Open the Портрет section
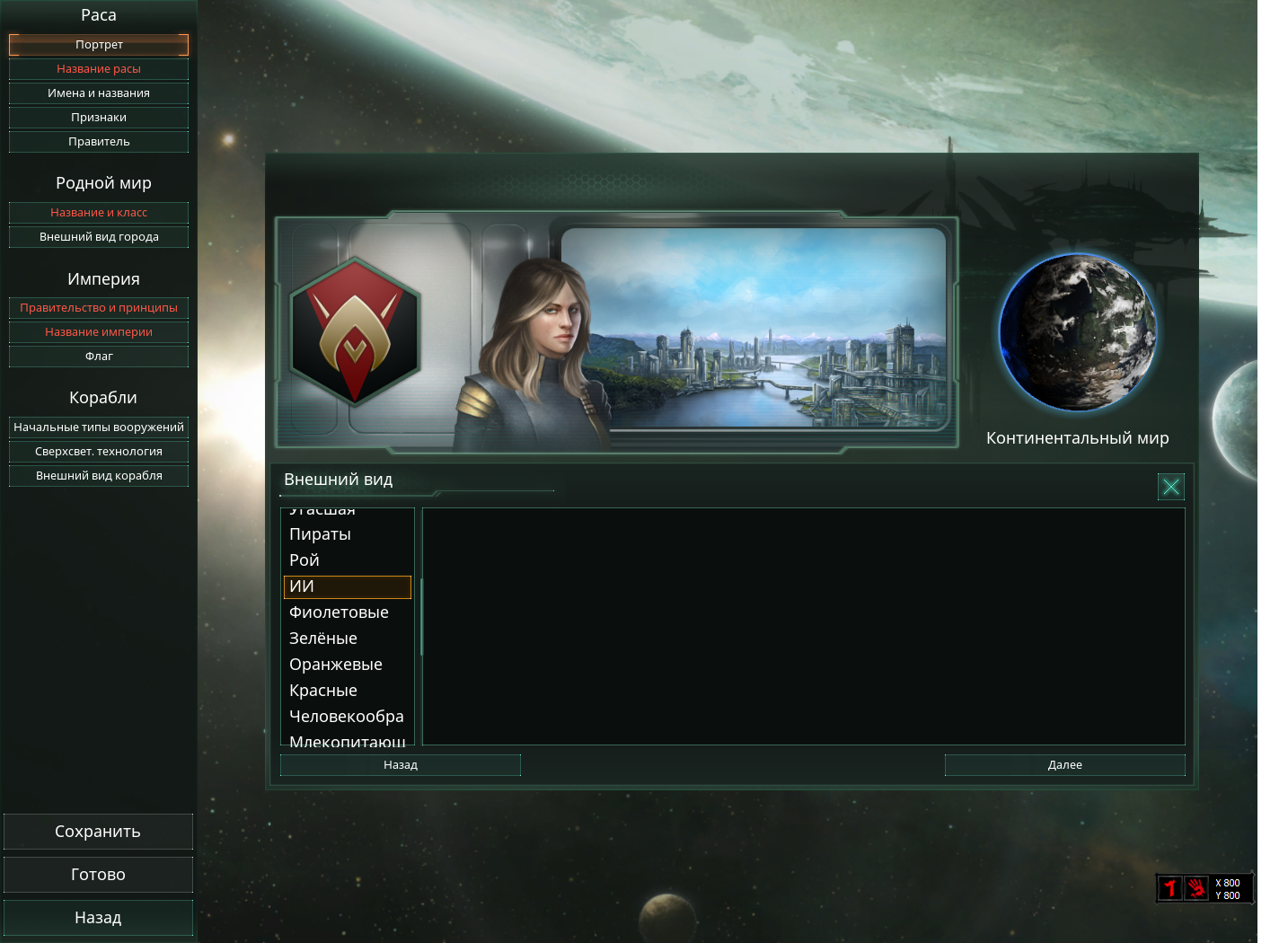Image resolution: width=1288 pixels, height=943 pixels. (x=99, y=44)
